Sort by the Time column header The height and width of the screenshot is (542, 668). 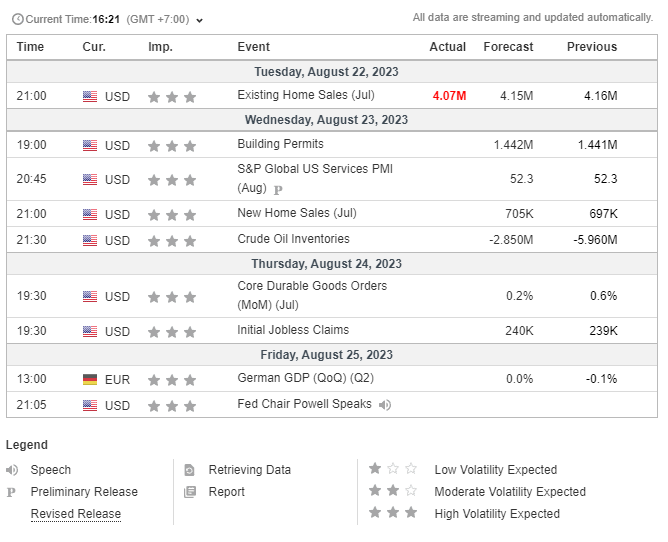(x=31, y=47)
